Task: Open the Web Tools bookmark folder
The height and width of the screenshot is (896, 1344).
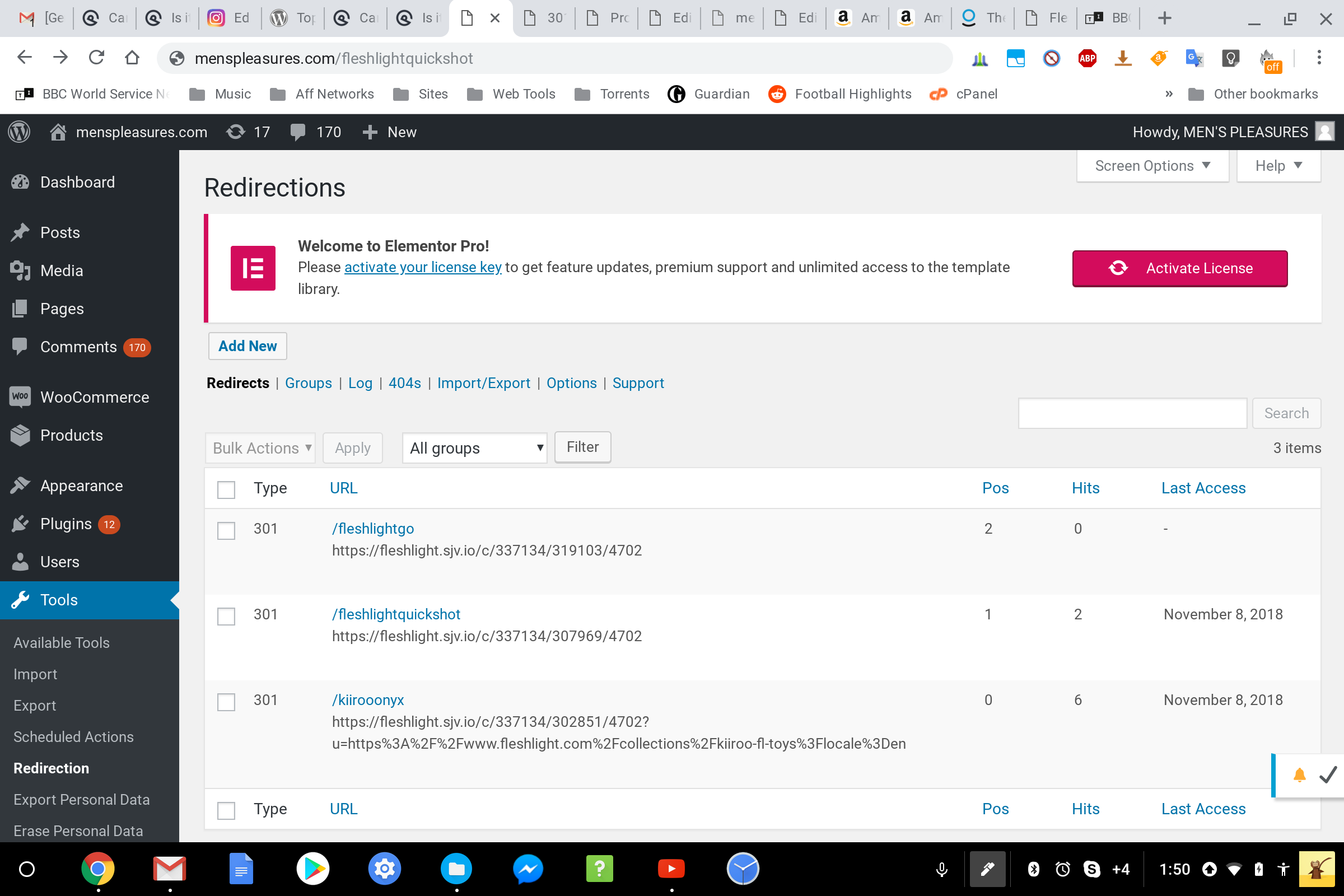Action: 511,94
